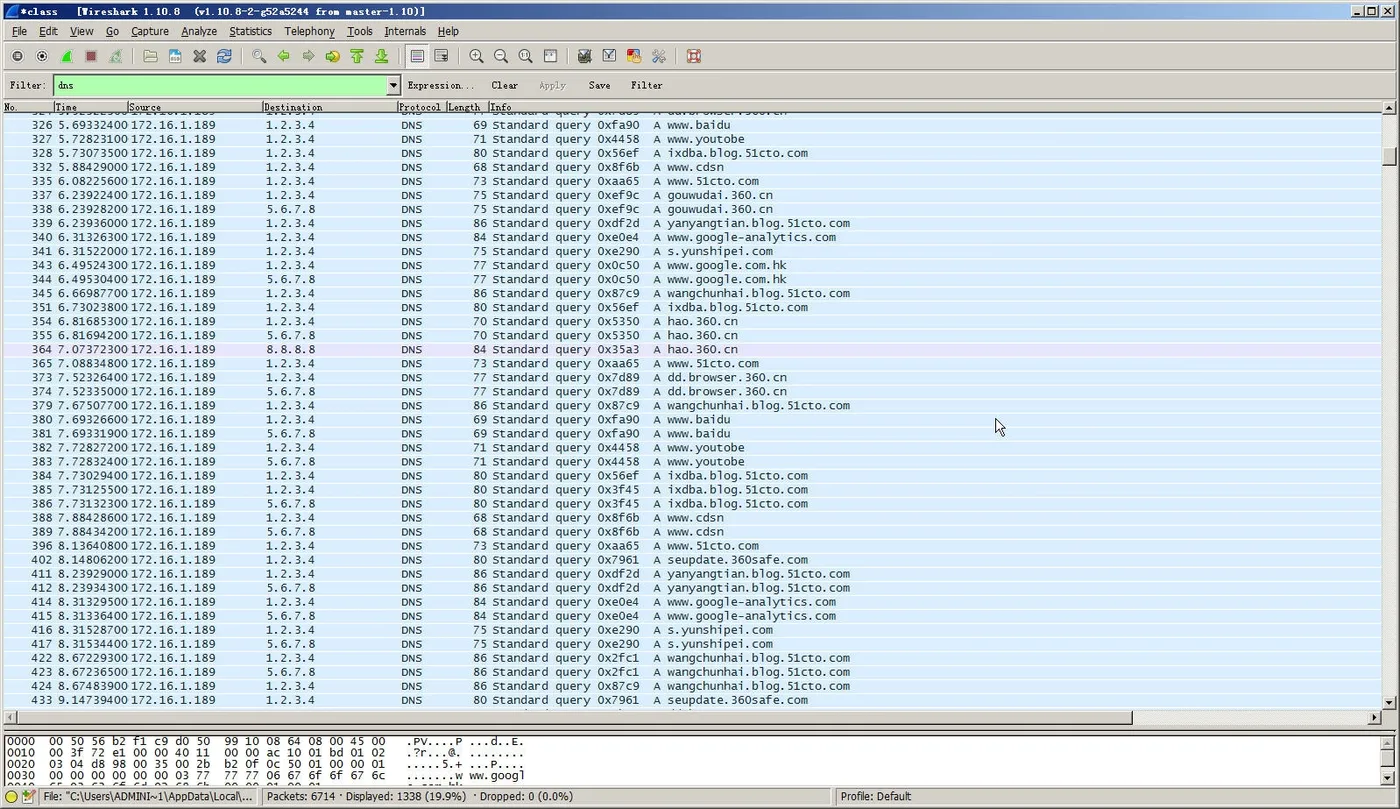The image size is (1400, 809).
Task: Select packet 373 dd.browser.360.cn query
Action: 692,378
